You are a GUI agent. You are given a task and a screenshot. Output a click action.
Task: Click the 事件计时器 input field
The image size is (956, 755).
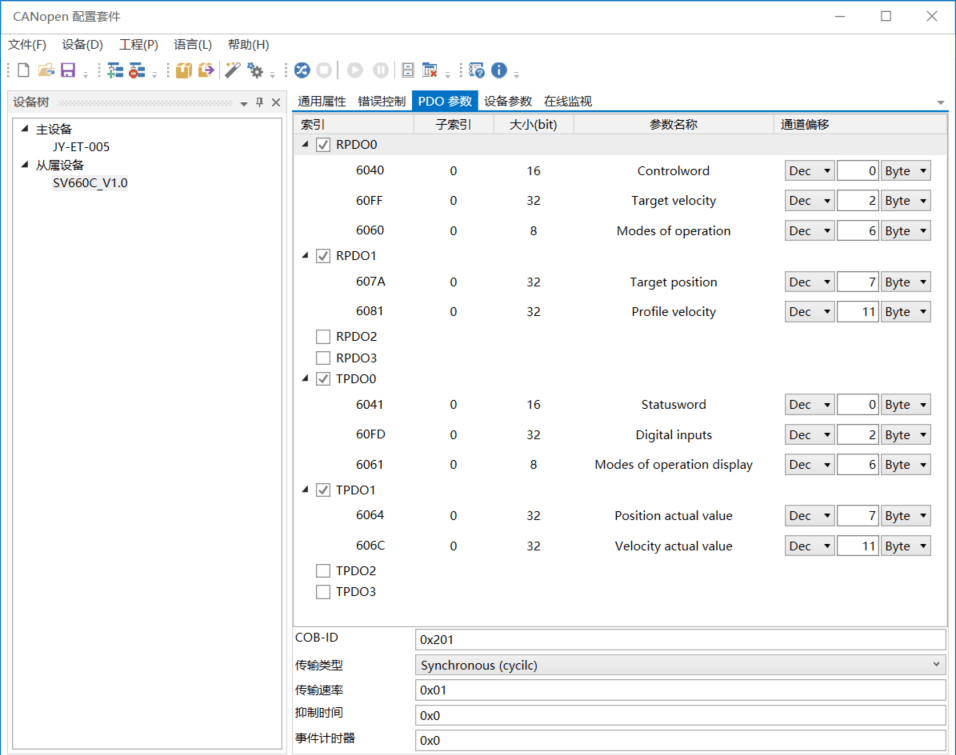pyautogui.click(x=680, y=740)
